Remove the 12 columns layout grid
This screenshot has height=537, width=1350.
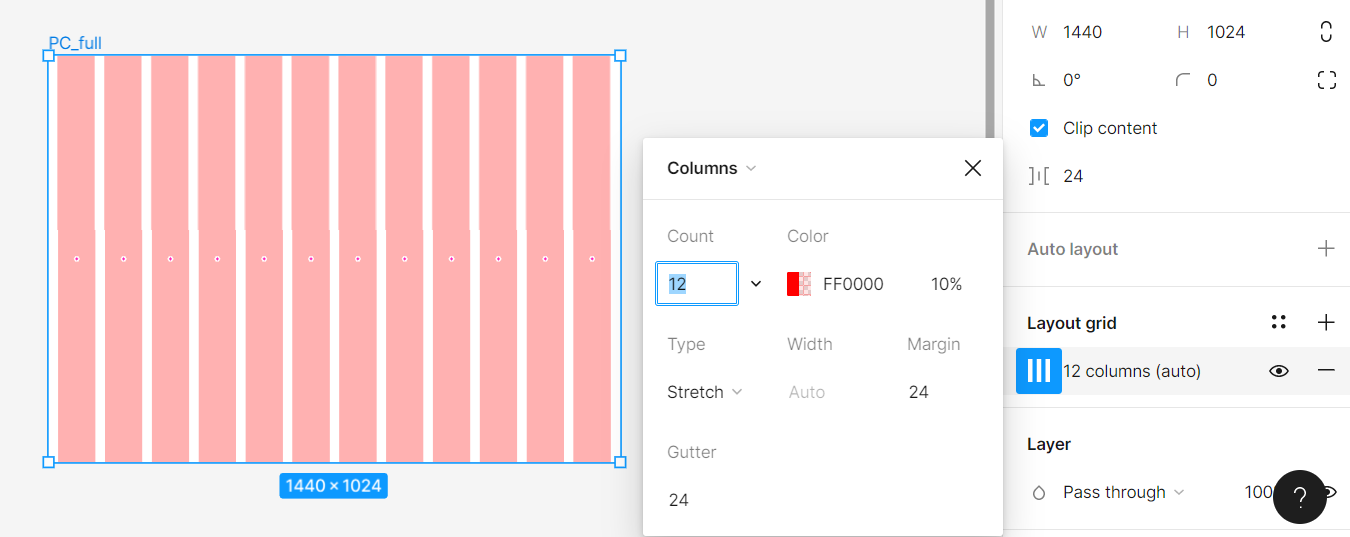pos(1326,371)
